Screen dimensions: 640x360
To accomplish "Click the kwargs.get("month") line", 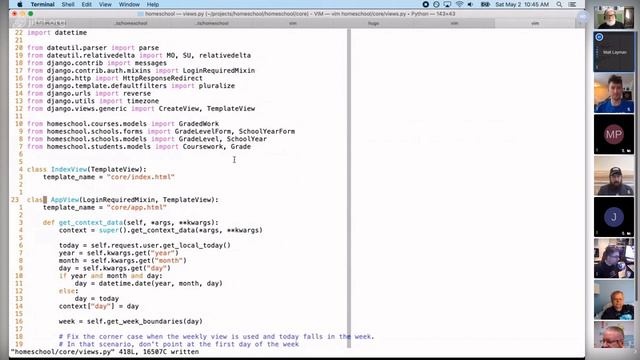I will point(123,260).
